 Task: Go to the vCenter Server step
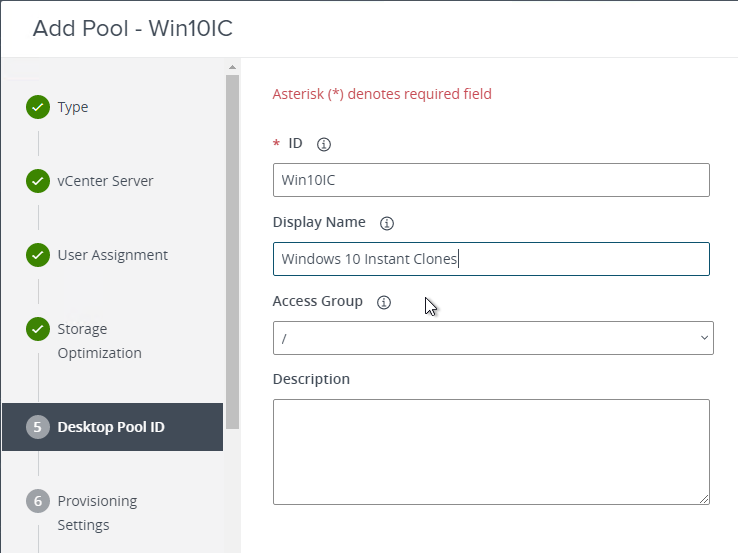[105, 181]
